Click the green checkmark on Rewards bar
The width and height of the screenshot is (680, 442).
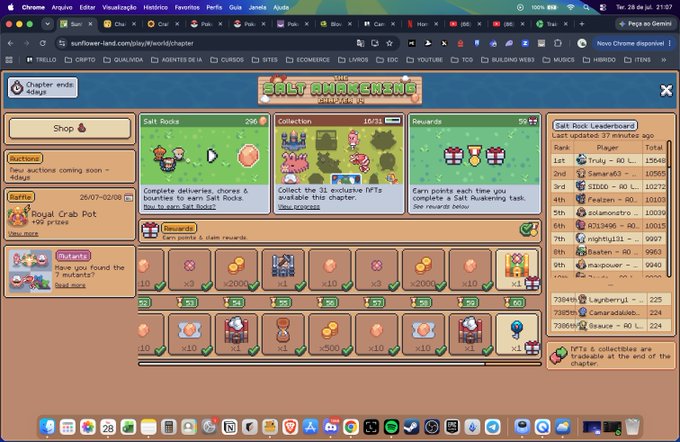529,229
